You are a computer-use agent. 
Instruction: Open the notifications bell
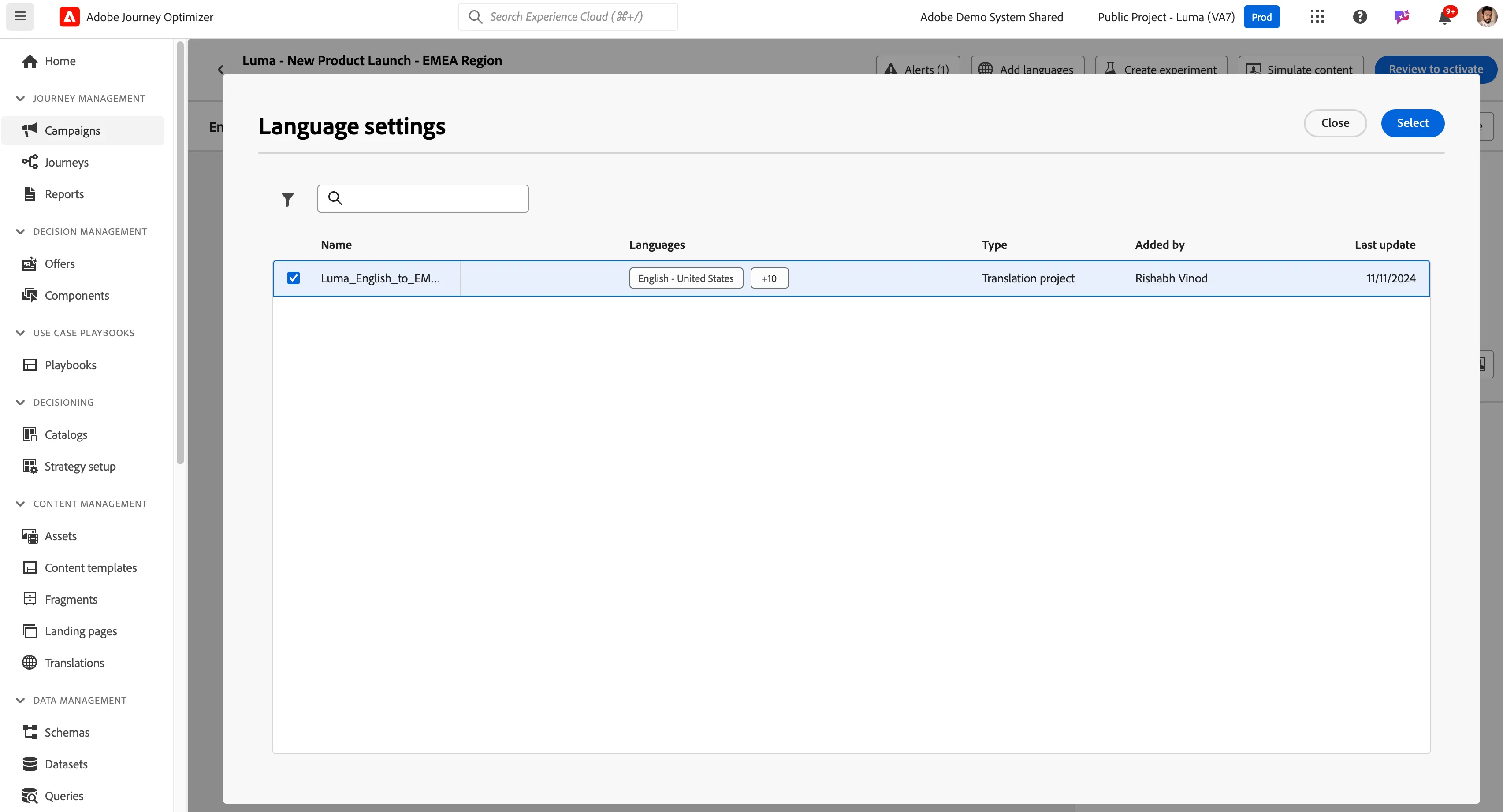pos(1445,17)
